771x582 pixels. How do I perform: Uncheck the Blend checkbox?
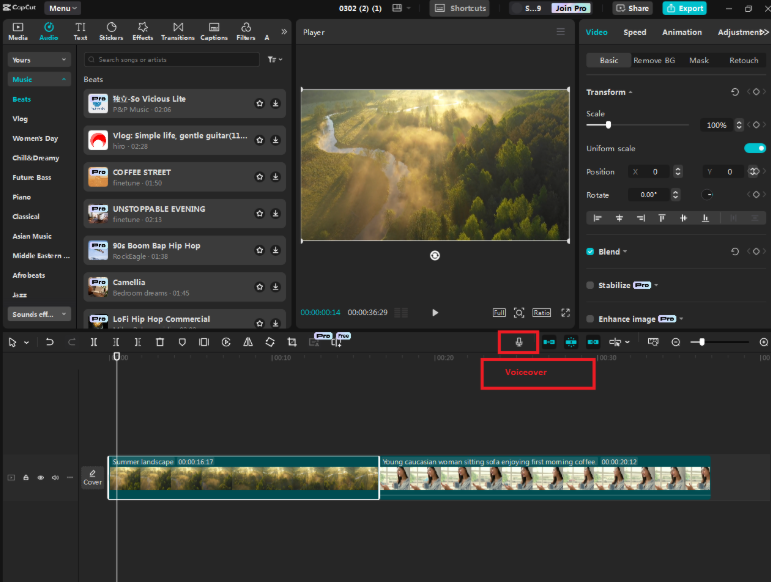pos(590,252)
